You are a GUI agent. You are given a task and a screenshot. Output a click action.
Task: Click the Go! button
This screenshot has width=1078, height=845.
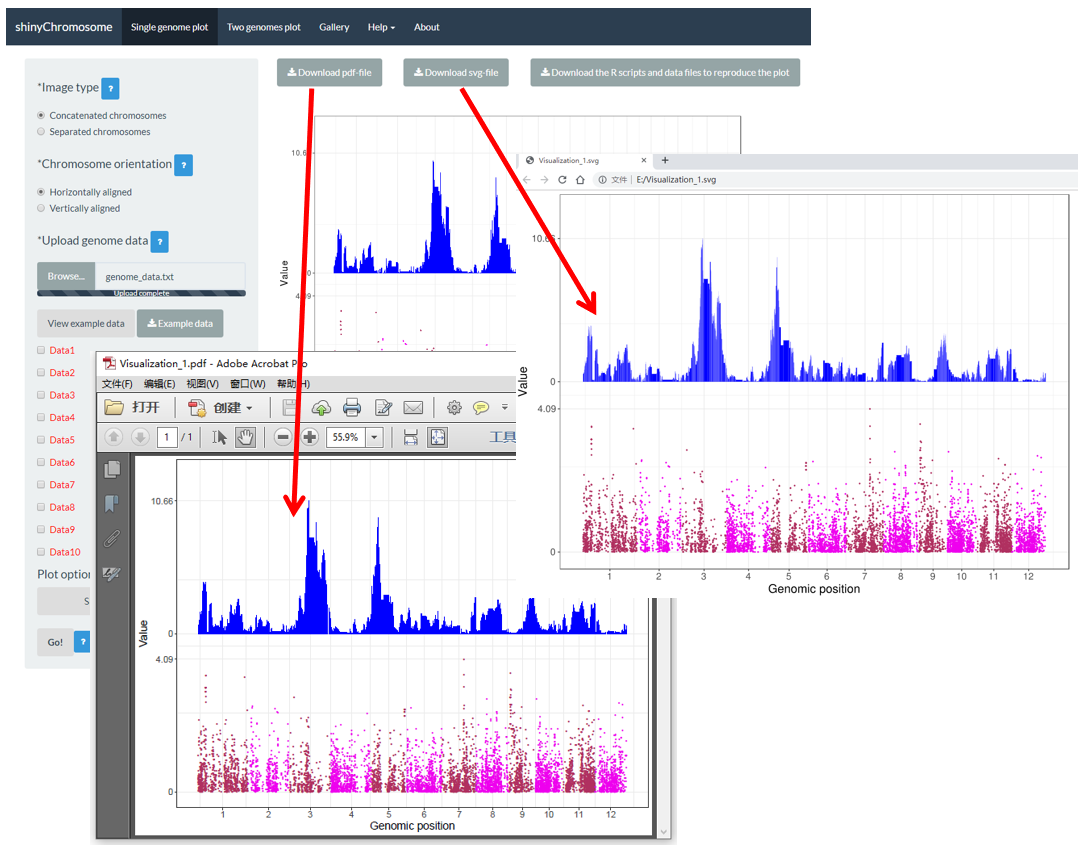(x=55, y=641)
